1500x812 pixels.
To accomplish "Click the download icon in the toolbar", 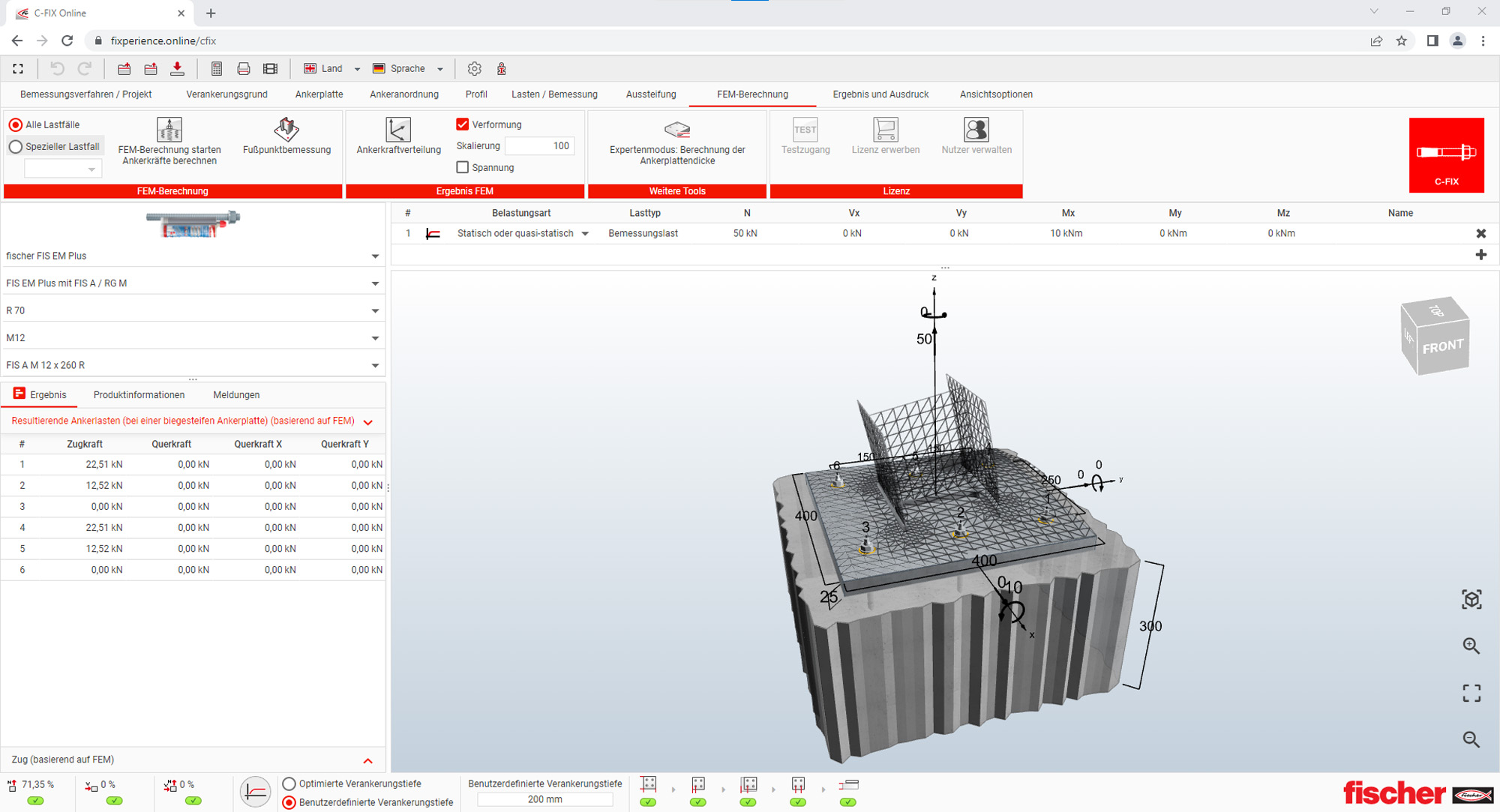I will 178,68.
